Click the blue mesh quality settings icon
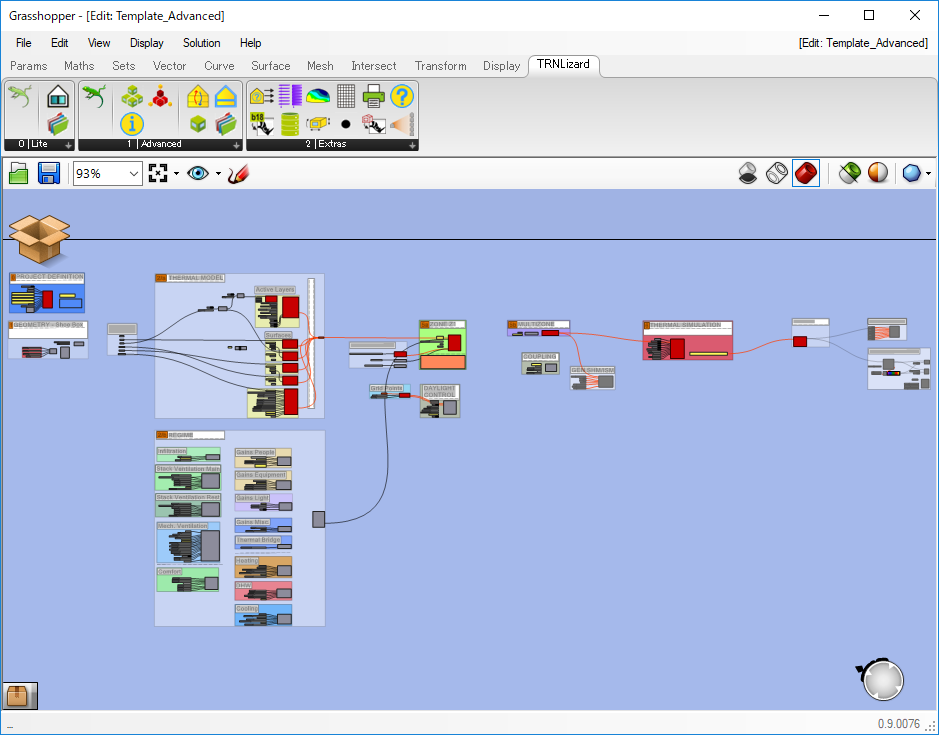This screenshot has width=939, height=735. click(911, 174)
